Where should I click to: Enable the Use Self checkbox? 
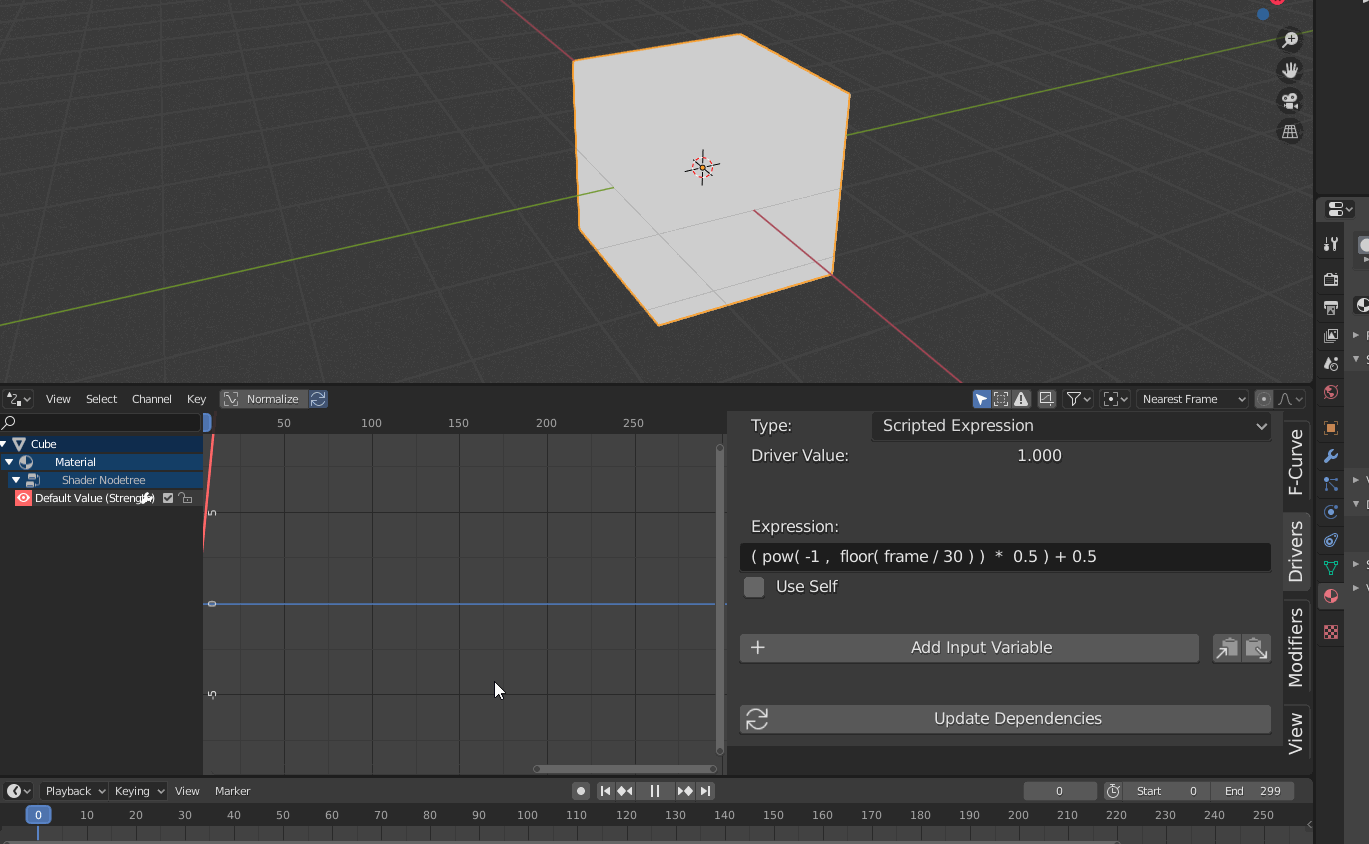[x=753, y=587]
